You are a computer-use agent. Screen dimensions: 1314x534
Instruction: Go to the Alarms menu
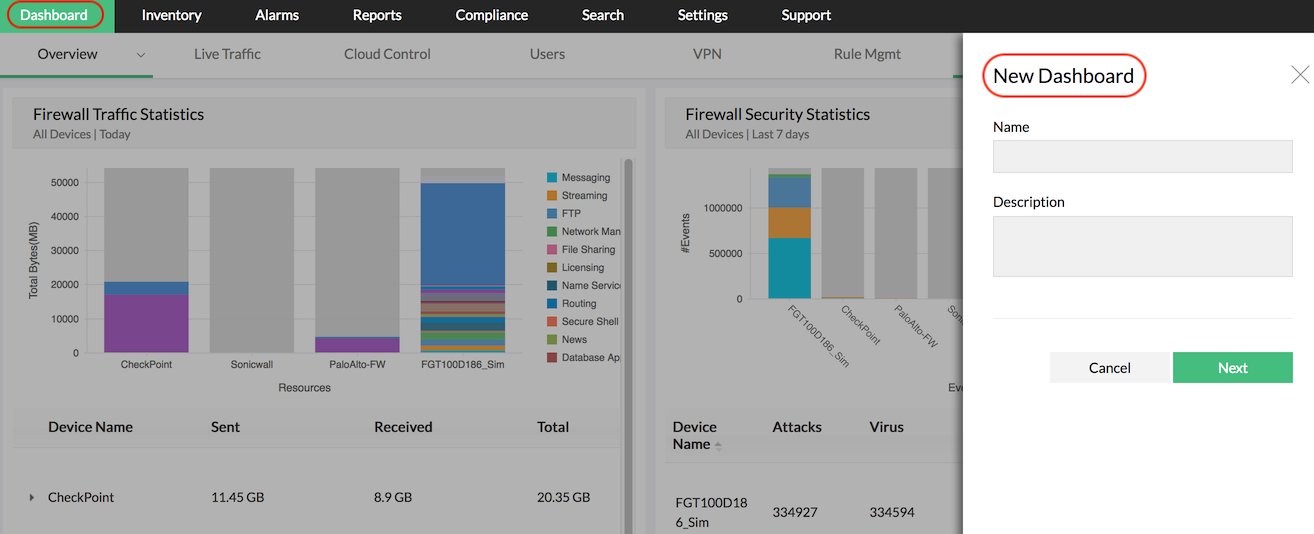point(277,15)
